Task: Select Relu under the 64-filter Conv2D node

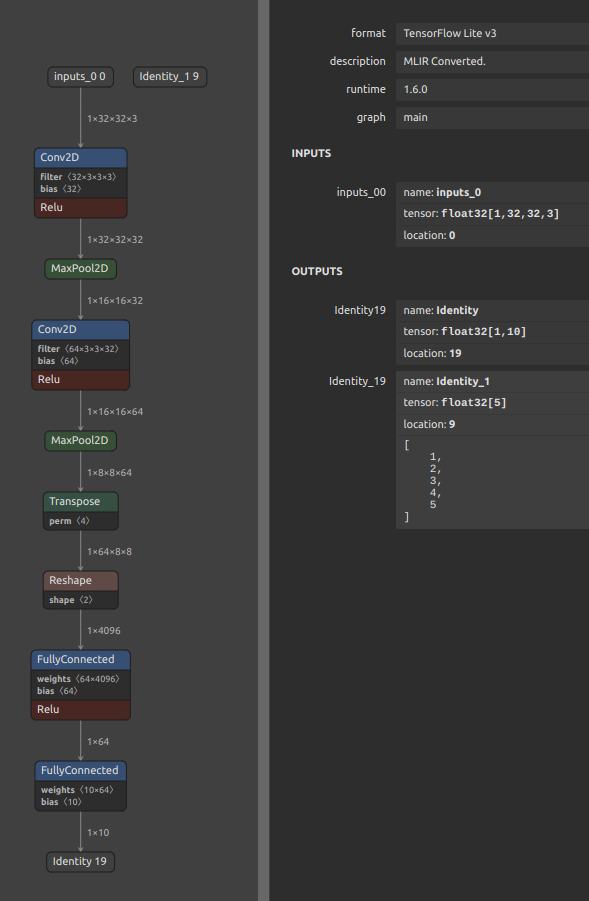Action: 80,380
